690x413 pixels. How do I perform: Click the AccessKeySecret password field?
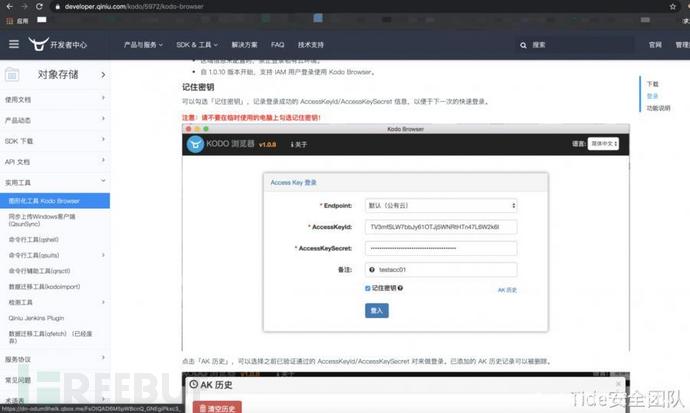(x=441, y=248)
